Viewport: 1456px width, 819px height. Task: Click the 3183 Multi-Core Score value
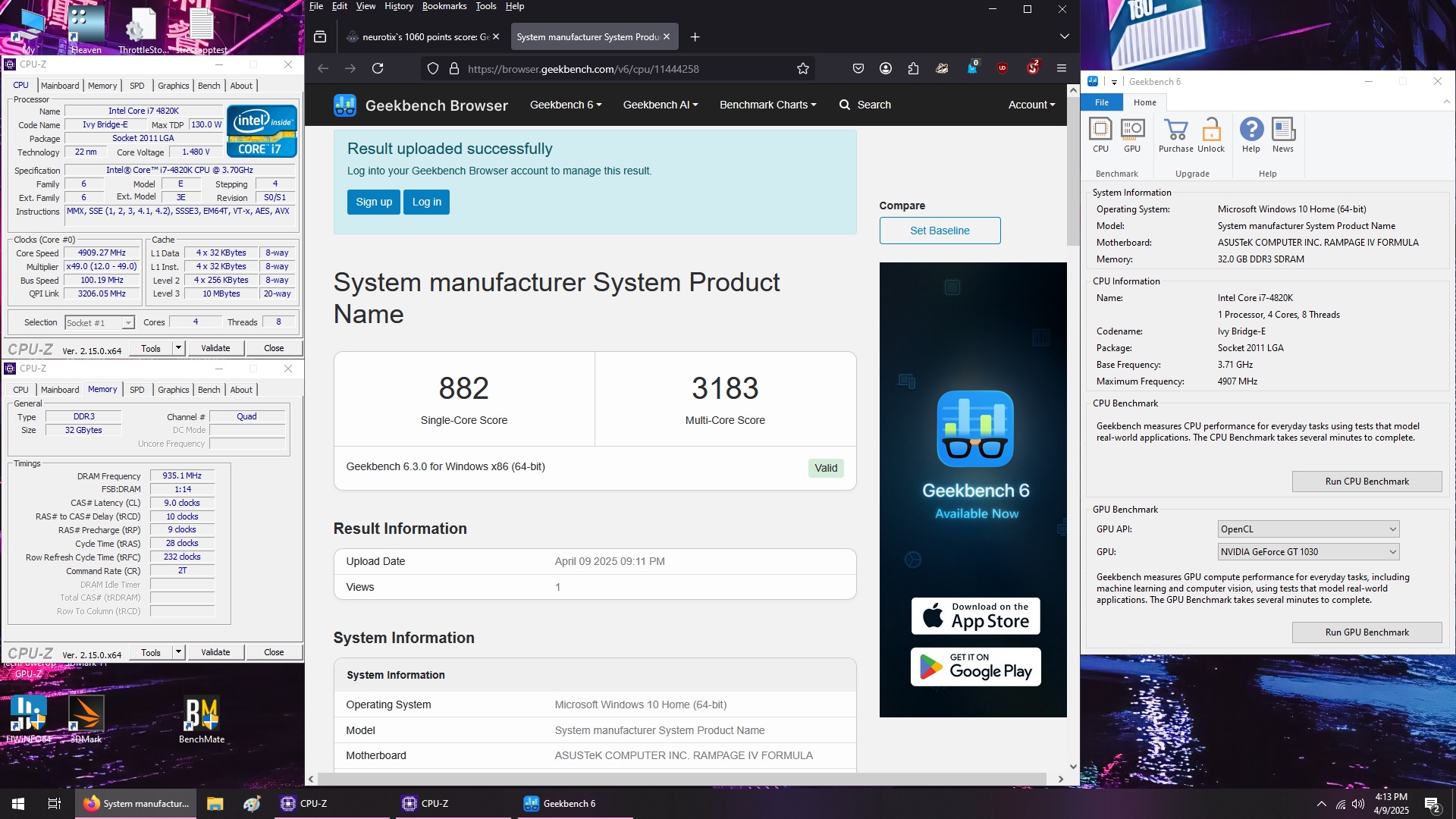point(725,388)
